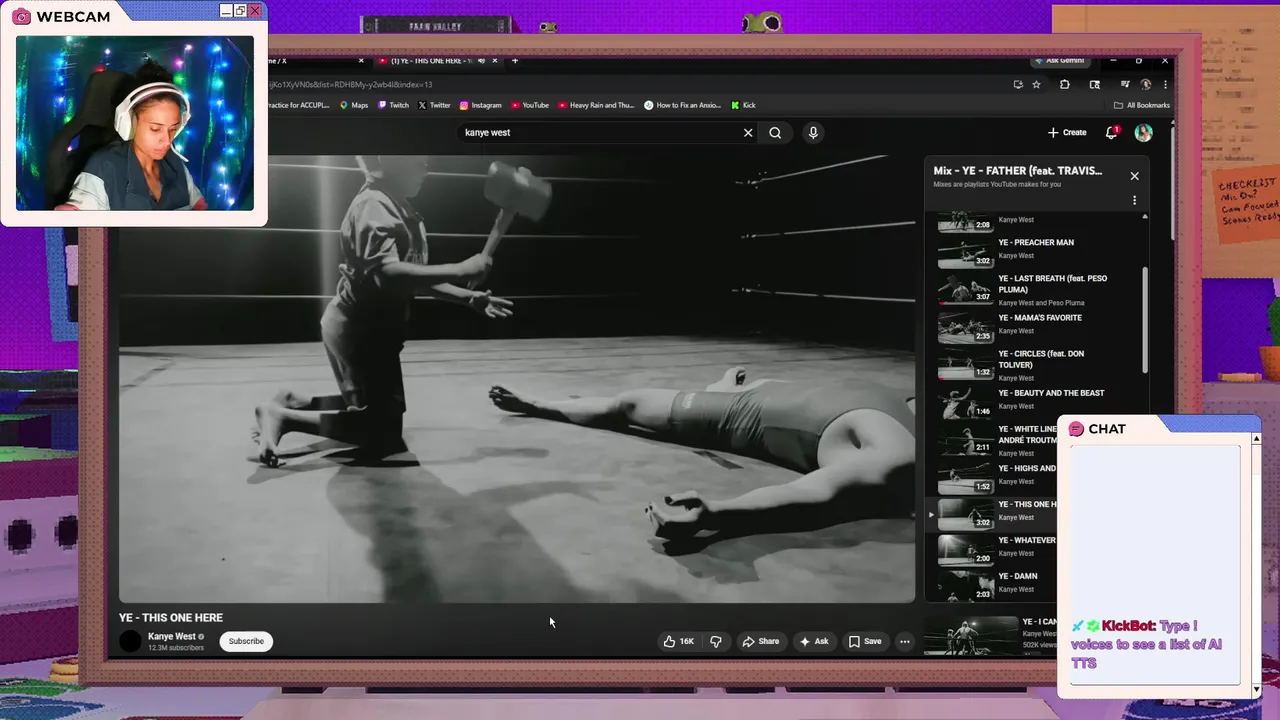
Task: Click the Ask button under video
Action: tap(813, 641)
